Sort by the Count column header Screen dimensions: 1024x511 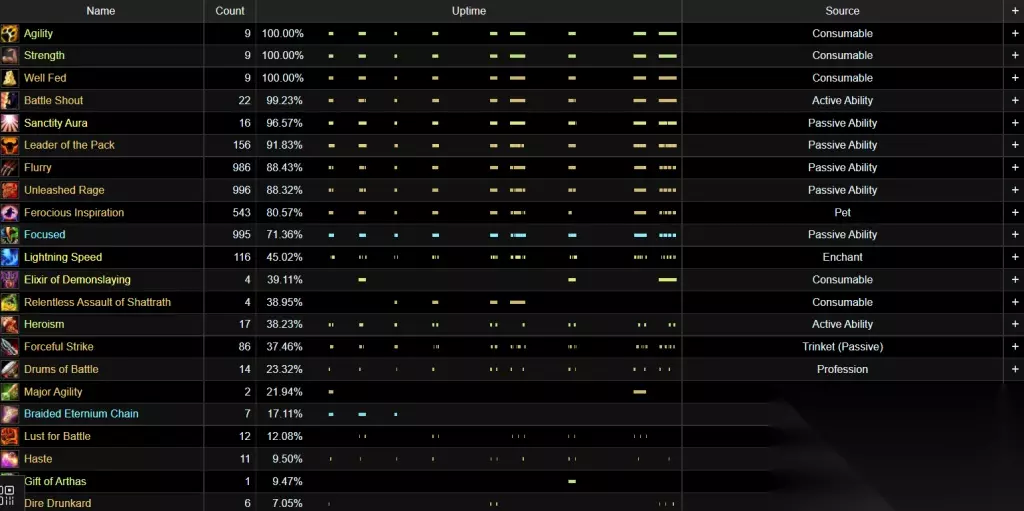[x=230, y=11]
